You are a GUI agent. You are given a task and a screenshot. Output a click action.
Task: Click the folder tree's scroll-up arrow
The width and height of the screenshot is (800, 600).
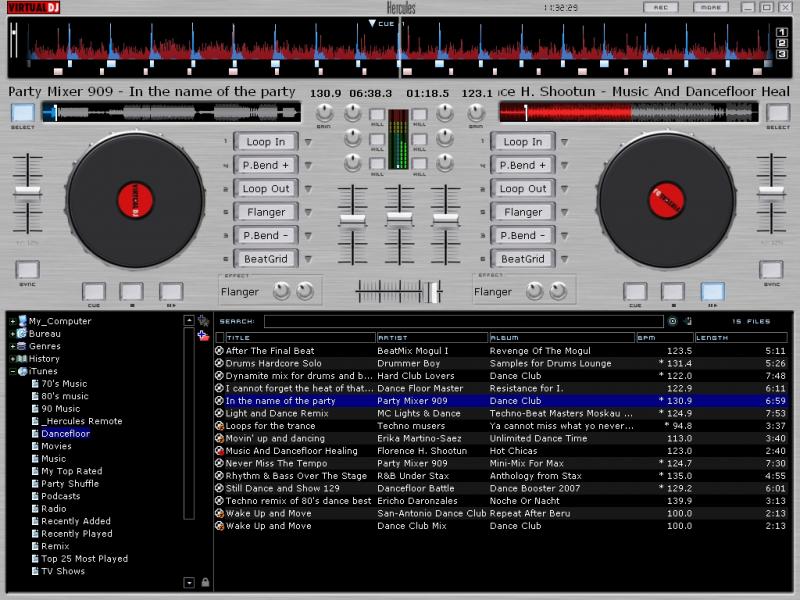pos(189,320)
